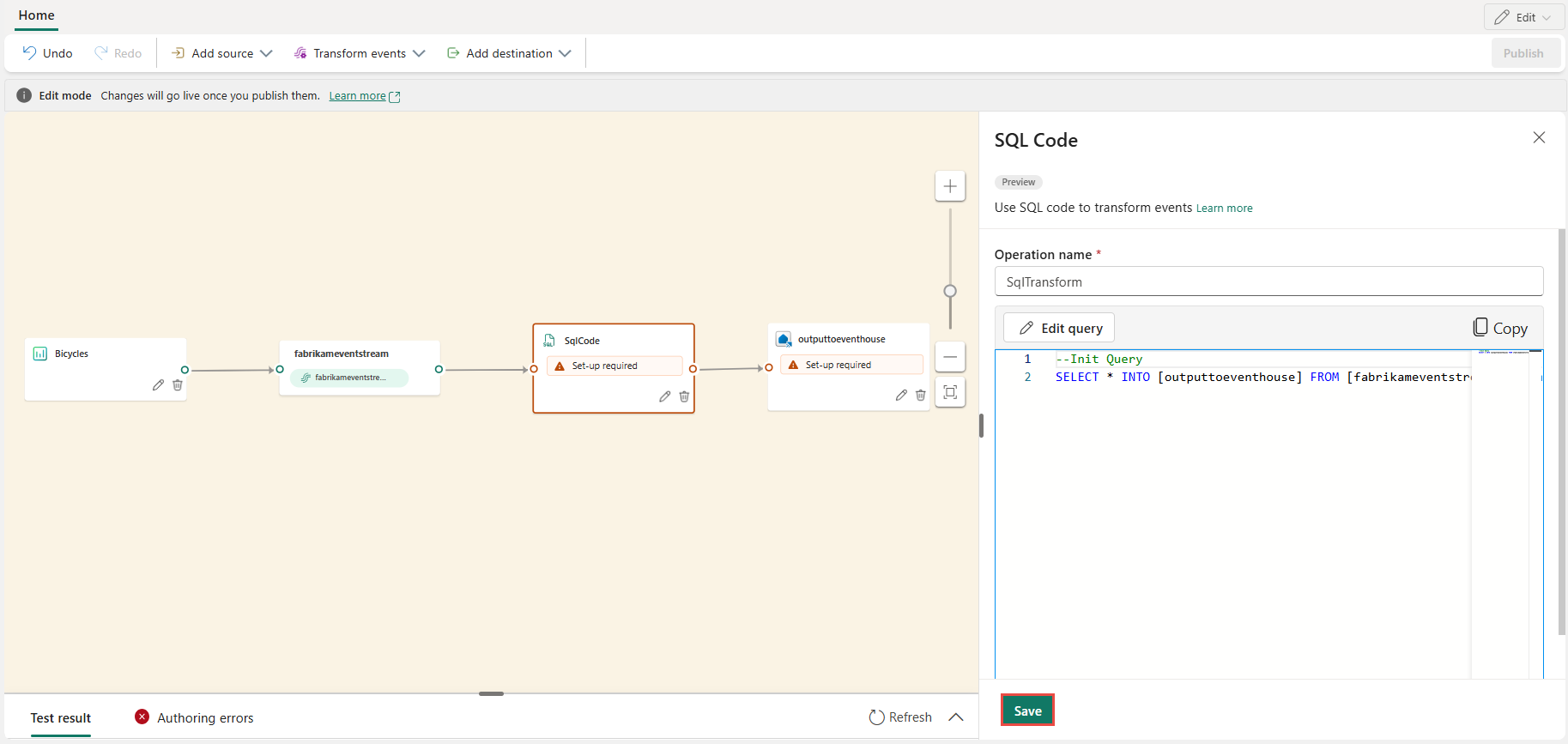Delete the Bicycles source node
Viewport: 1568px width, 744px height.
pyautogui.click(x=178, y=385)
